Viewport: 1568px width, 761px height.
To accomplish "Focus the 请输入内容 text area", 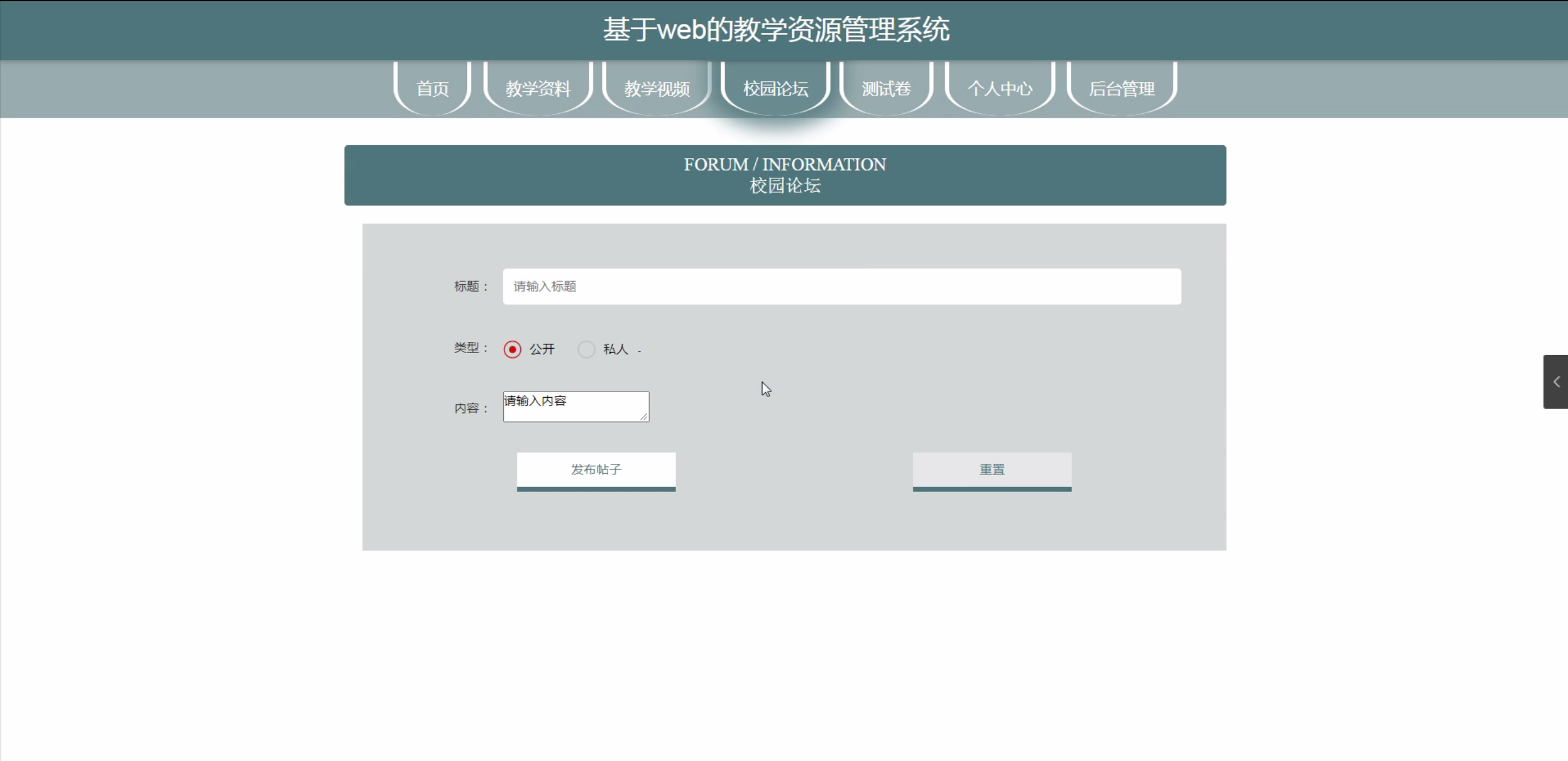I will 575,406.
